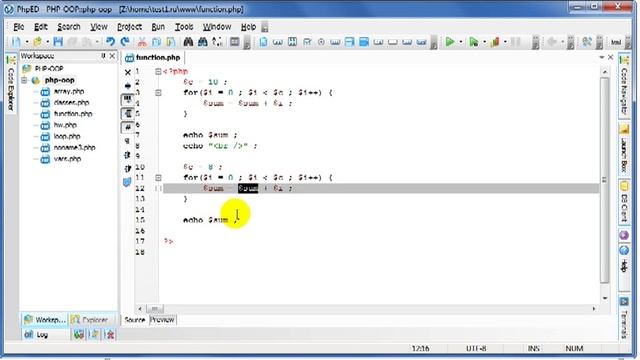Image resolution: width=640 pixels, height=360 pixels.
Task: Toggle paragraph marks gutter button
Action: [128, 141]
